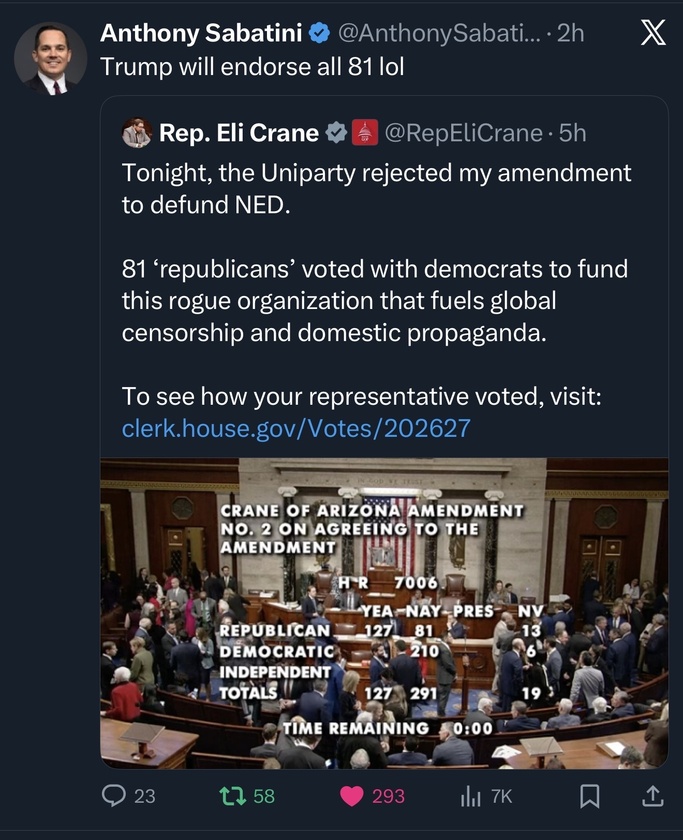View post analytics bar chart icon
Screen dimensions: 683x840
[x=470, y=795]
